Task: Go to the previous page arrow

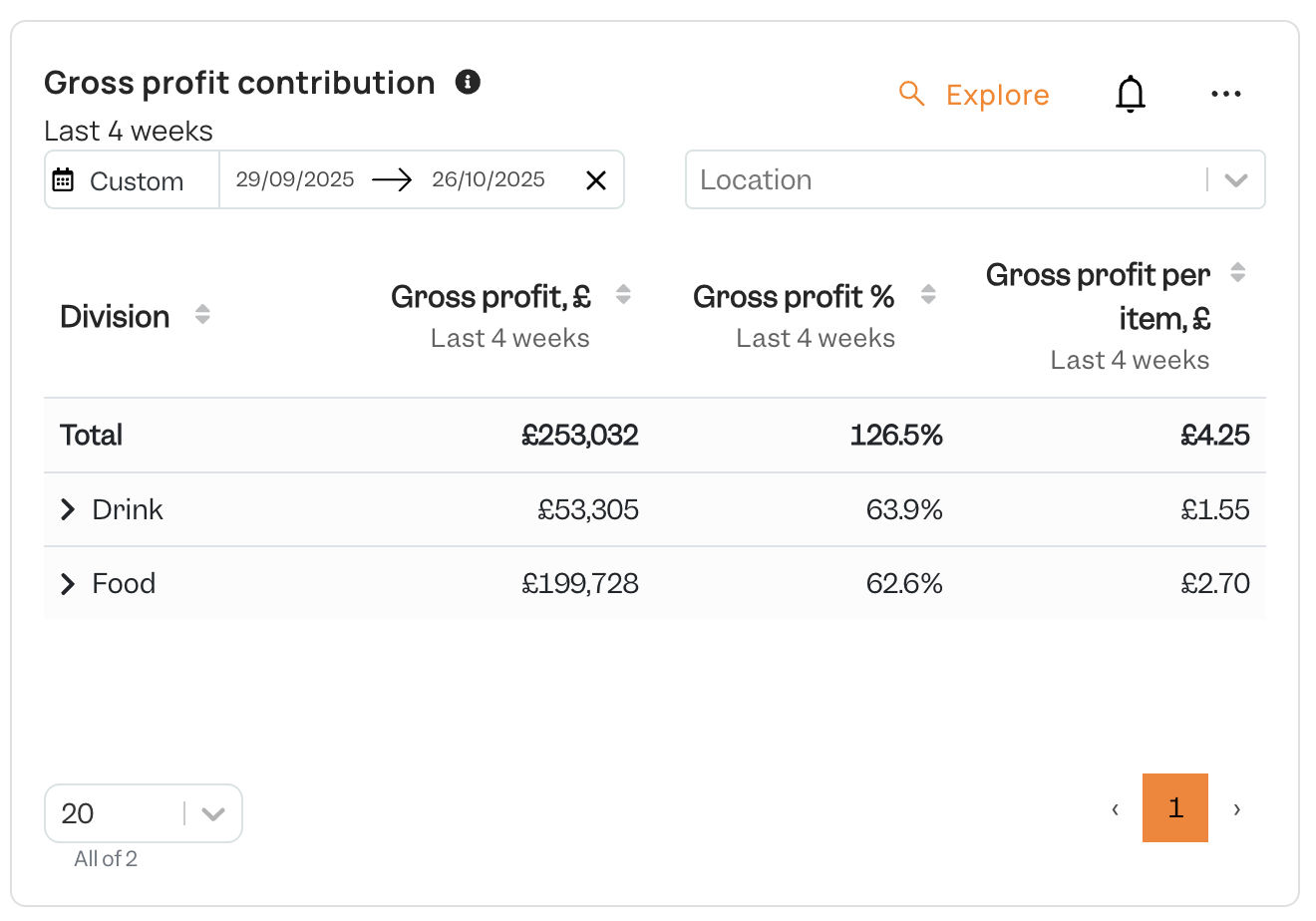Action: [1115, 808]
